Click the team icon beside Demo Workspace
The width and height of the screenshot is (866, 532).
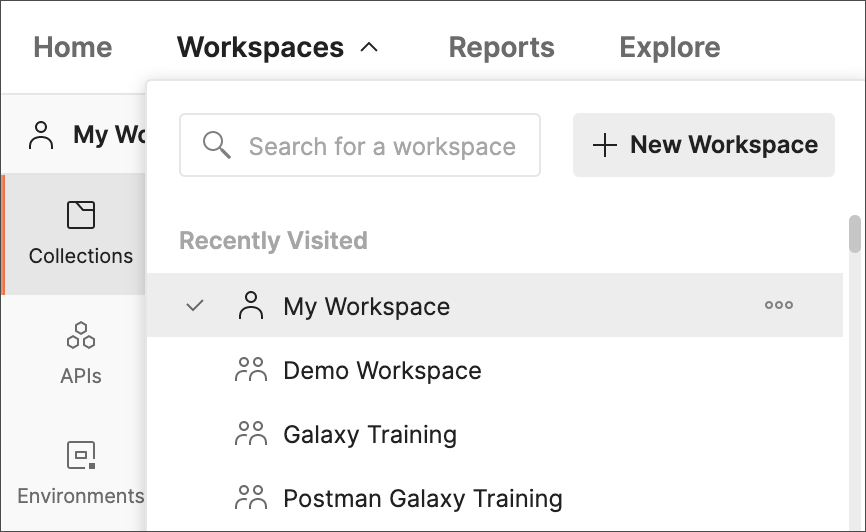(x=251, y=370)
